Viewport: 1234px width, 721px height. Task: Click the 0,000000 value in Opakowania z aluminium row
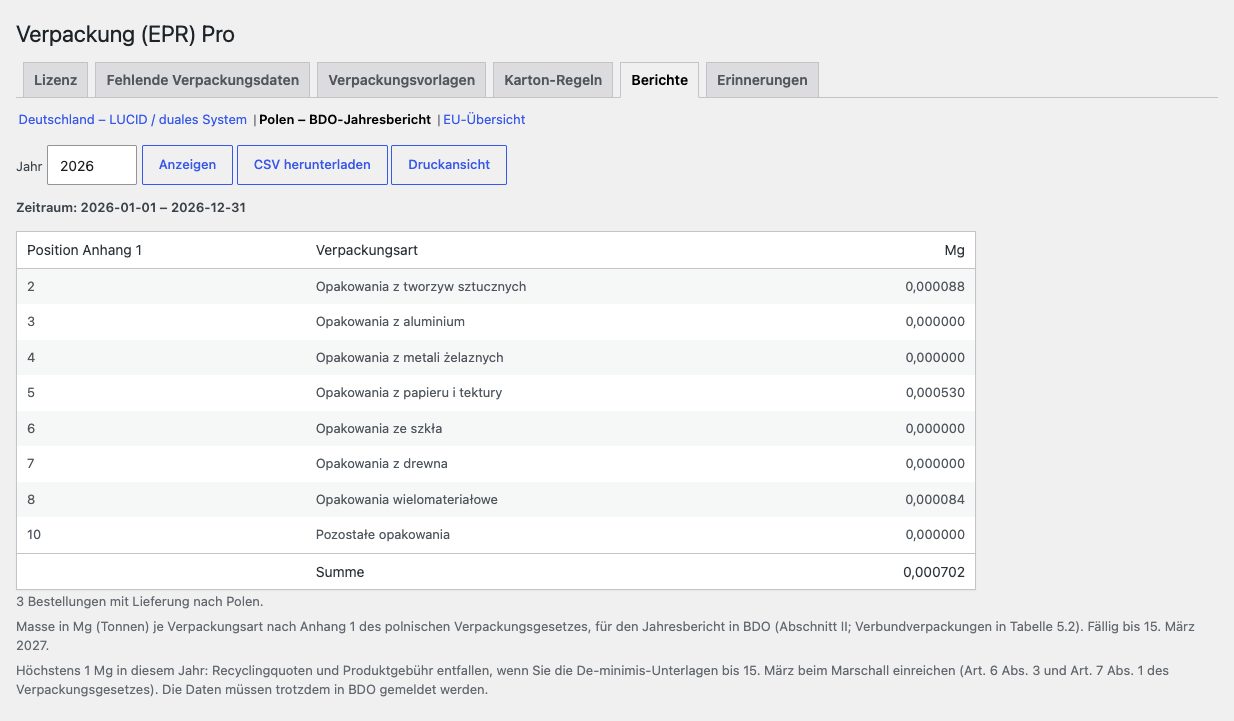[935, 322]
